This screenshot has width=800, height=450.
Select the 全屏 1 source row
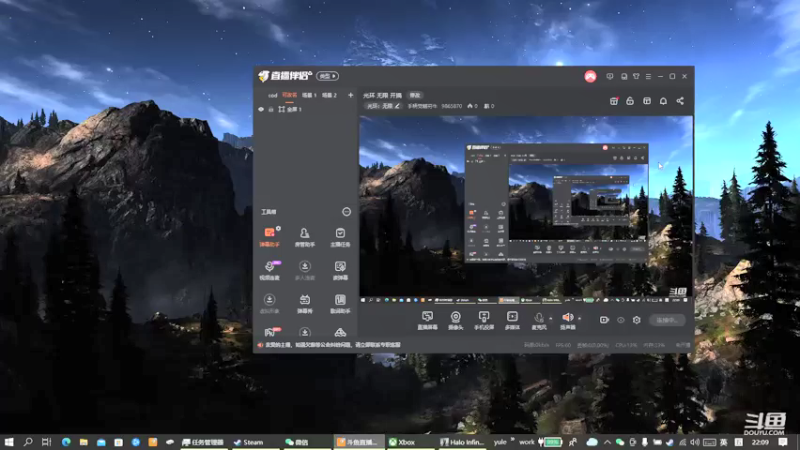pyautogui.click(x=306, y=109)
